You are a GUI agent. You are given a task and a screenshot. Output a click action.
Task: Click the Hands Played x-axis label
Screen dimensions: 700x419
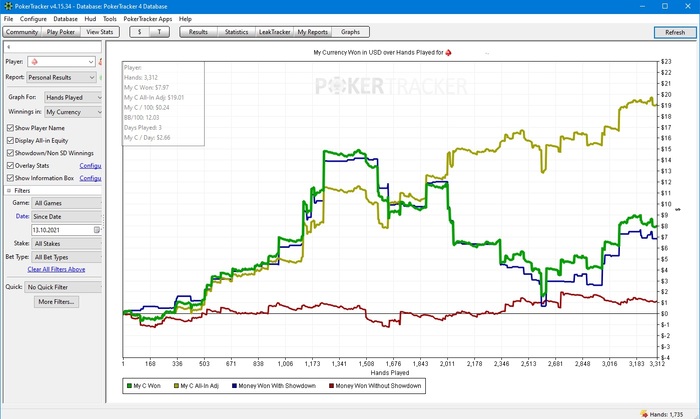coord(390,373)
